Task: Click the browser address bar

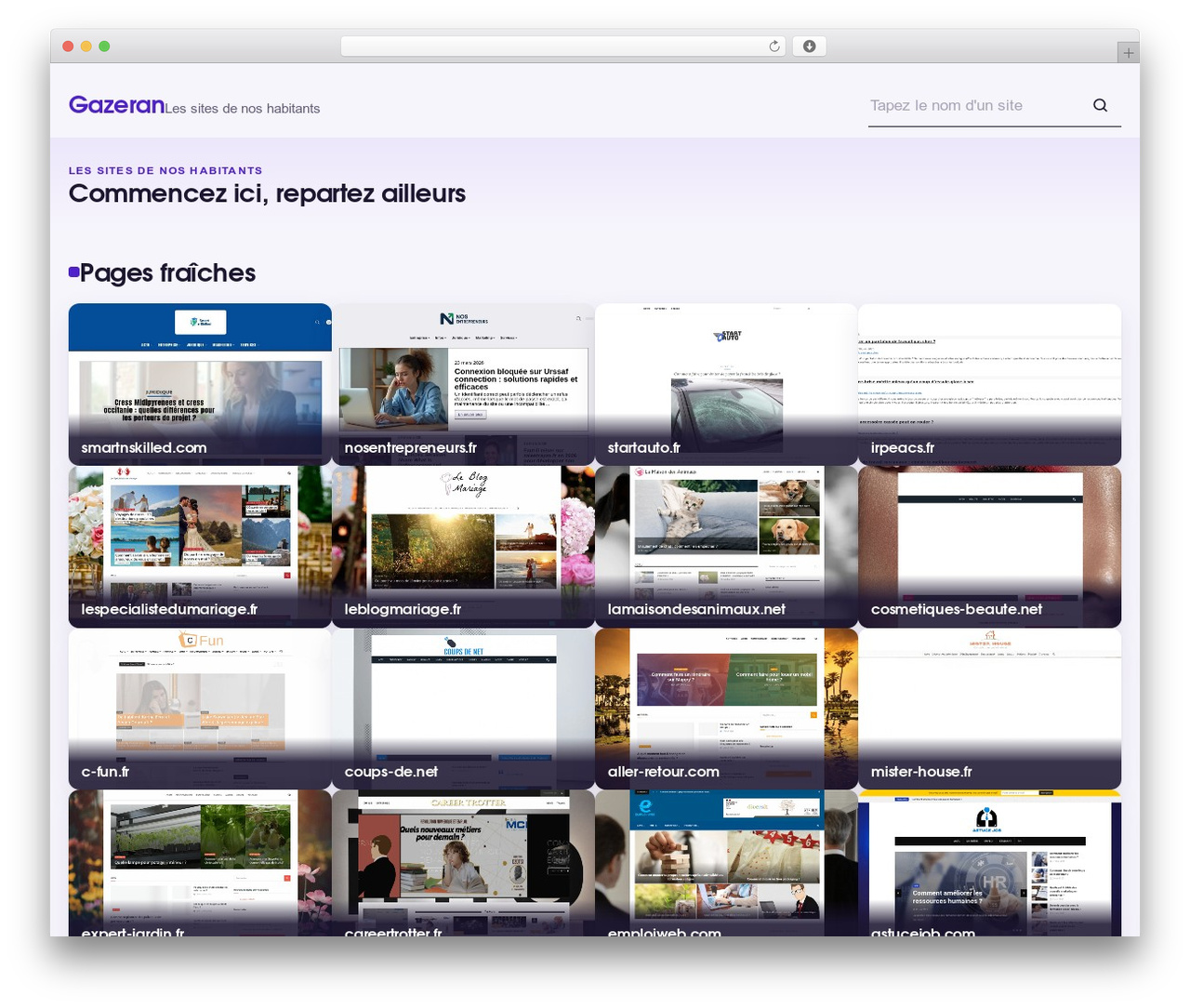Action: tap(563, 46)
